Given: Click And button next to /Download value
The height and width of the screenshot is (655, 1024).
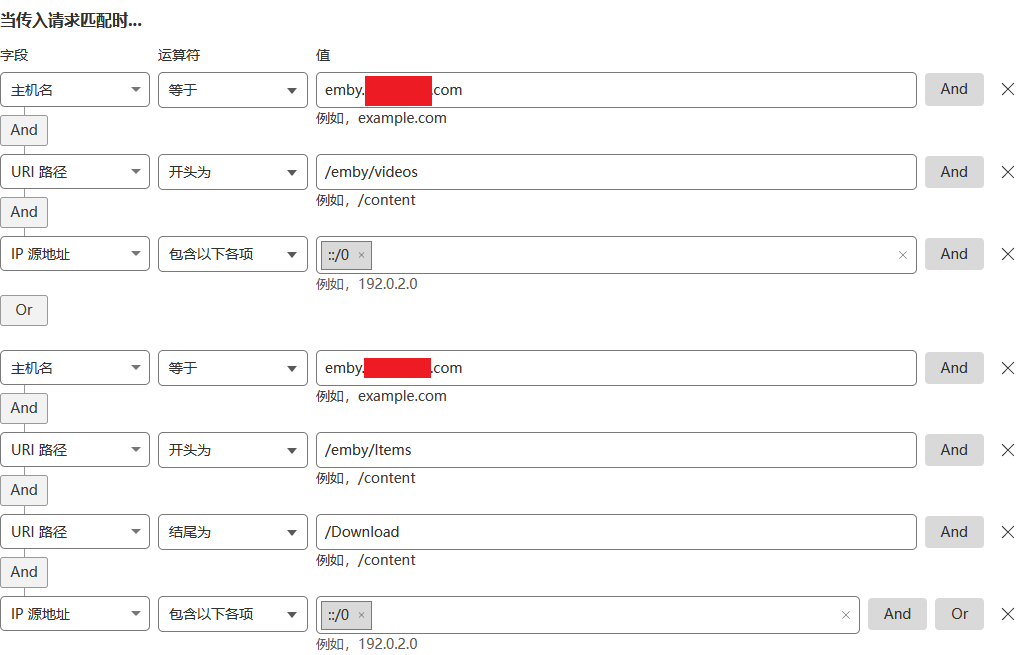Looking at the screenshot, I should [953, 532].
